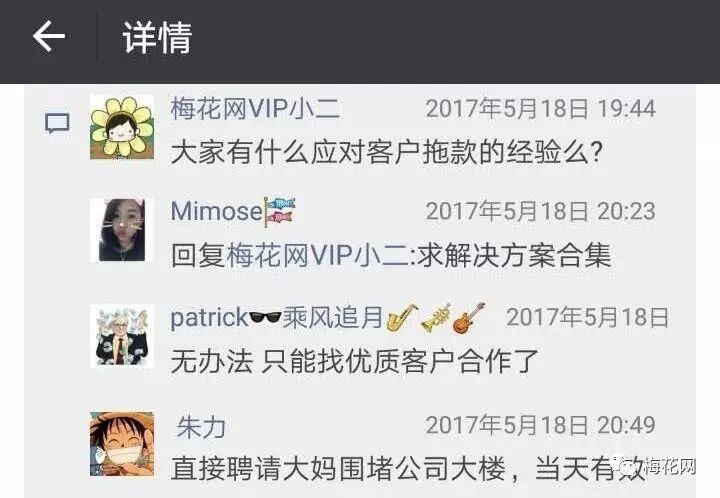Tap the saxophone emoji in patrick's name
Viewport: 720px width, 498px height.
point(402,317)
